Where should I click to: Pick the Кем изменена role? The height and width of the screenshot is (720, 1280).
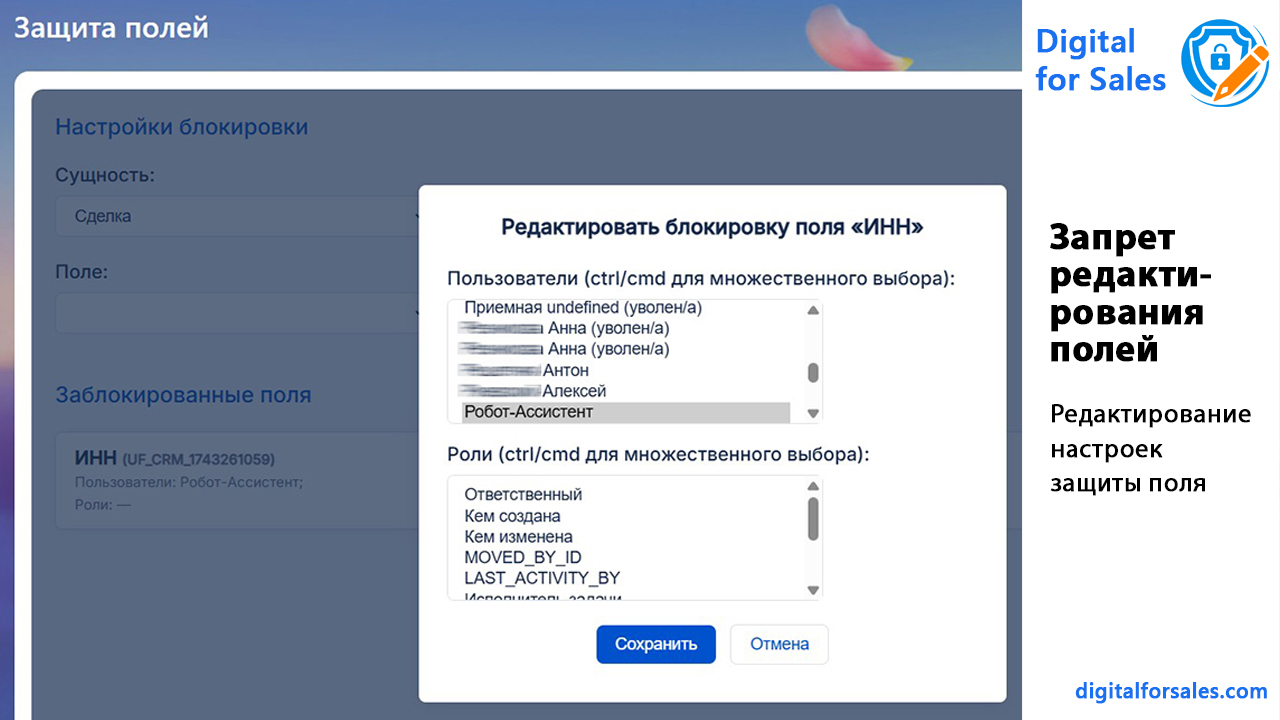pos(518,537)
